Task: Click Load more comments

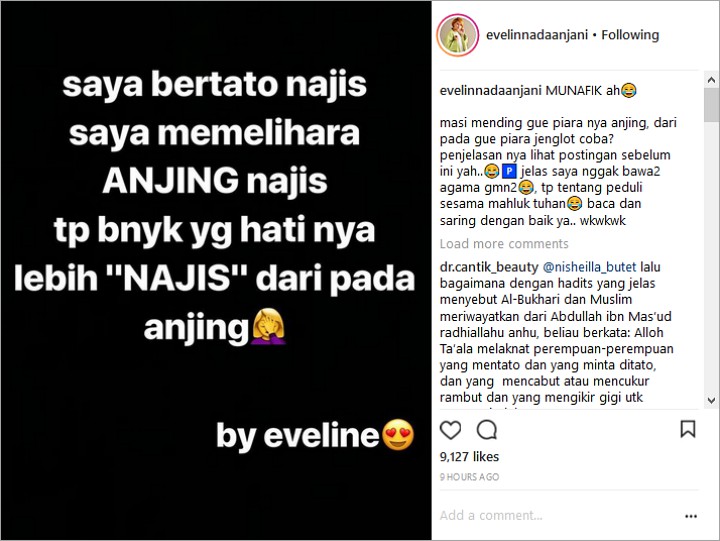Action: coord(504,243)
